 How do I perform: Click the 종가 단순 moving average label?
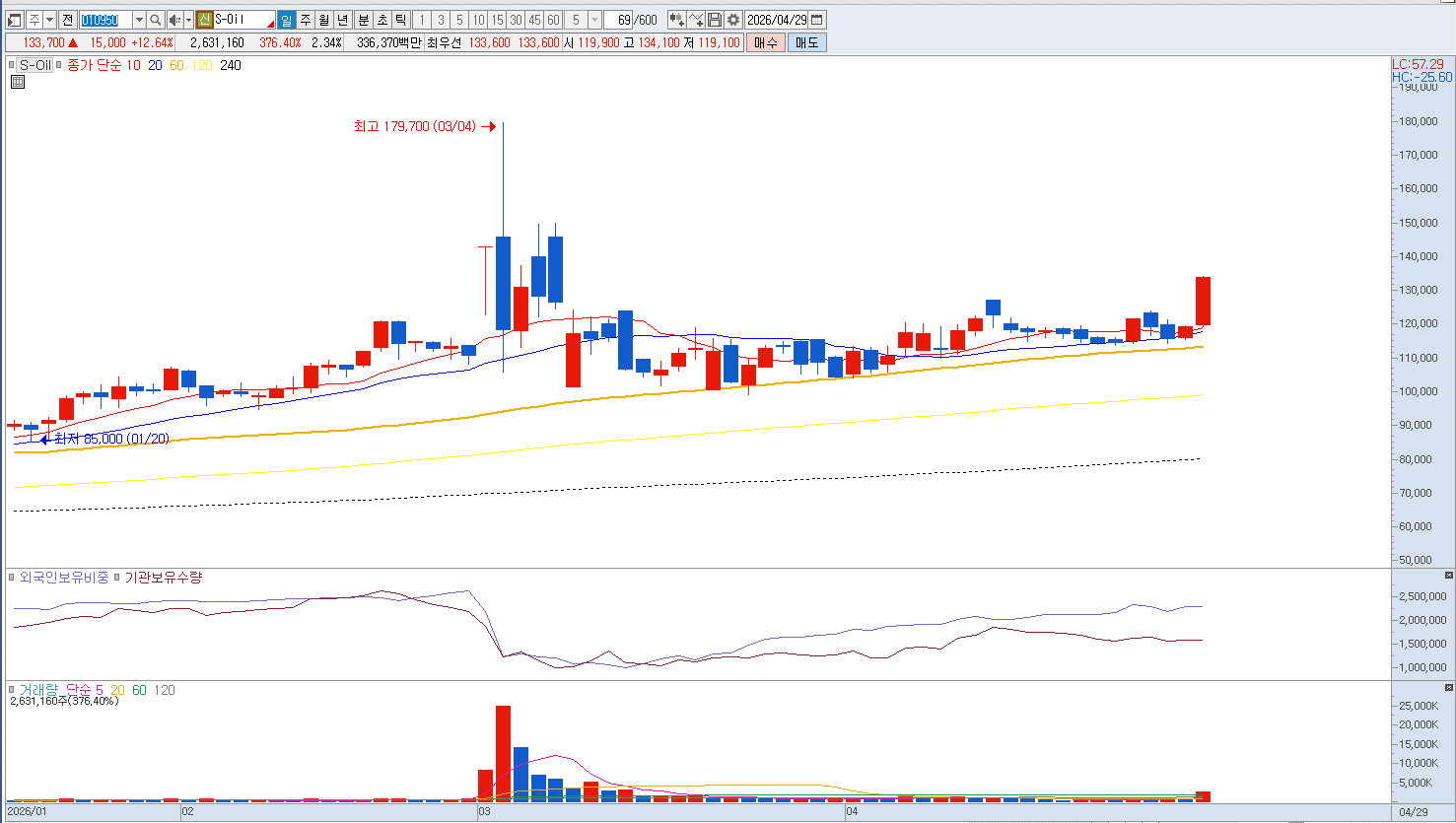click(x=94, y=65)
